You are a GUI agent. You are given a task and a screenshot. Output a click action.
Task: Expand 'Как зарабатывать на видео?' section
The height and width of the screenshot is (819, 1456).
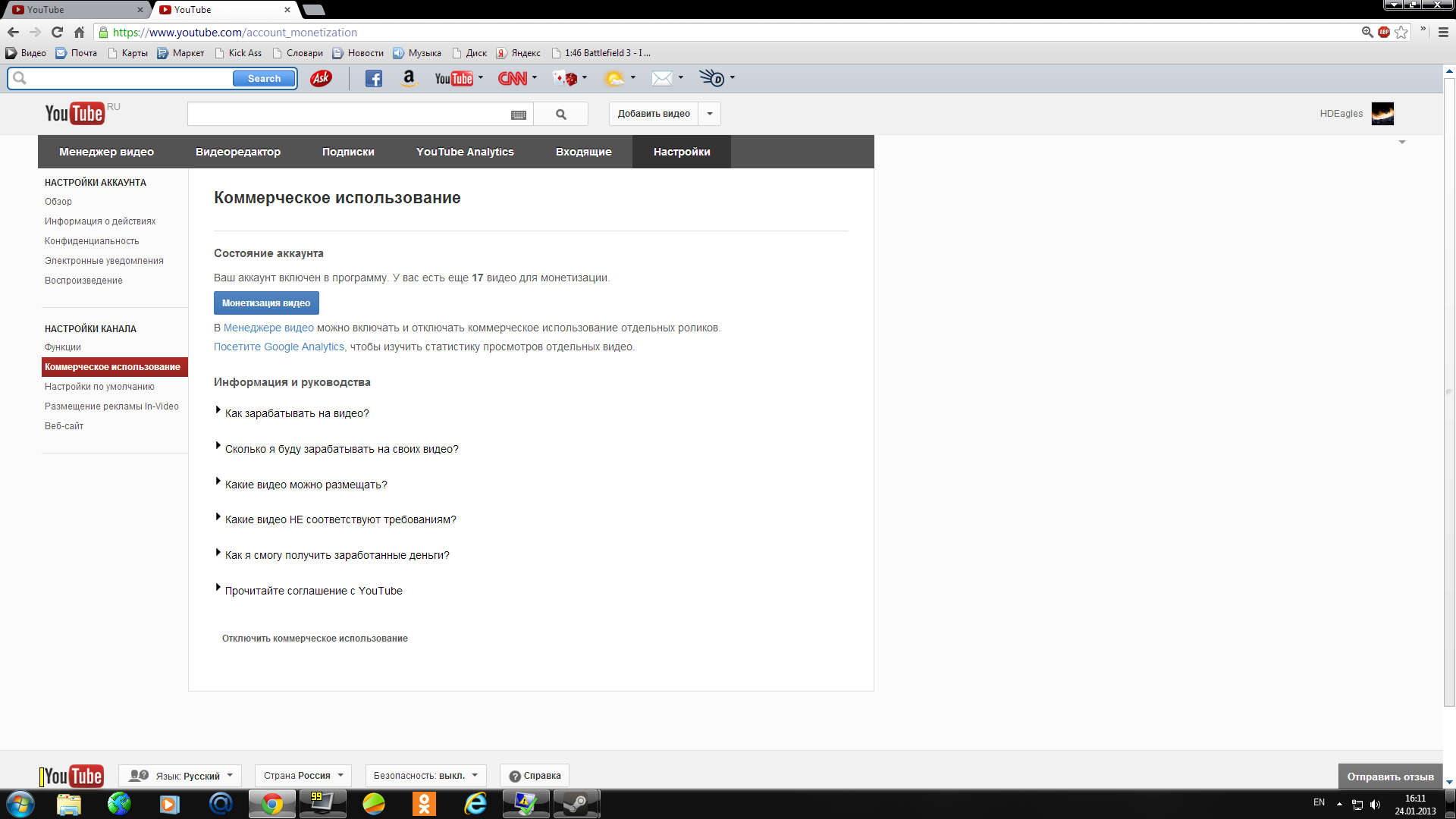pos(297,414)
